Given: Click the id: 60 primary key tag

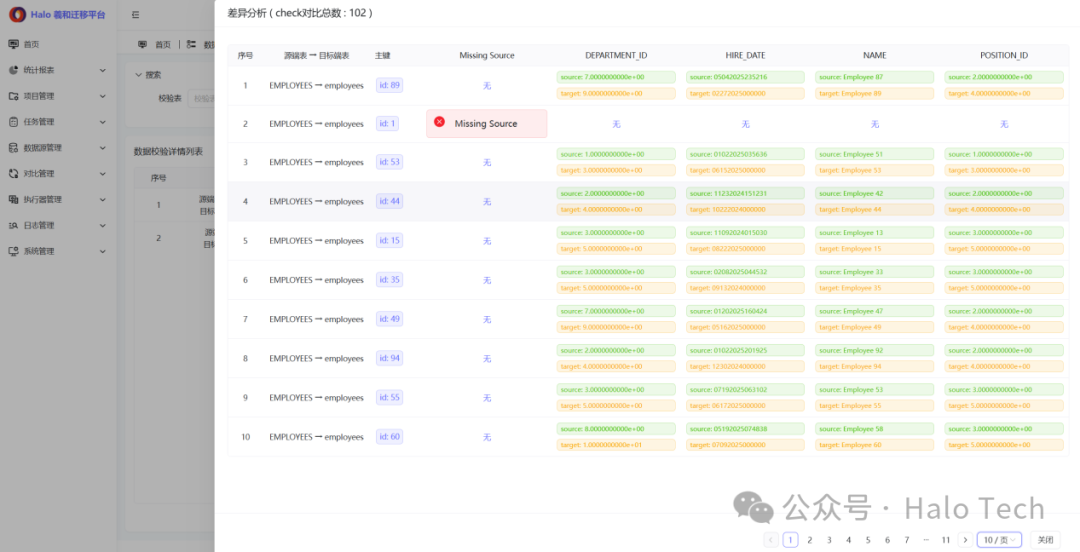Looking at the screenshot, I should point(389,437).
